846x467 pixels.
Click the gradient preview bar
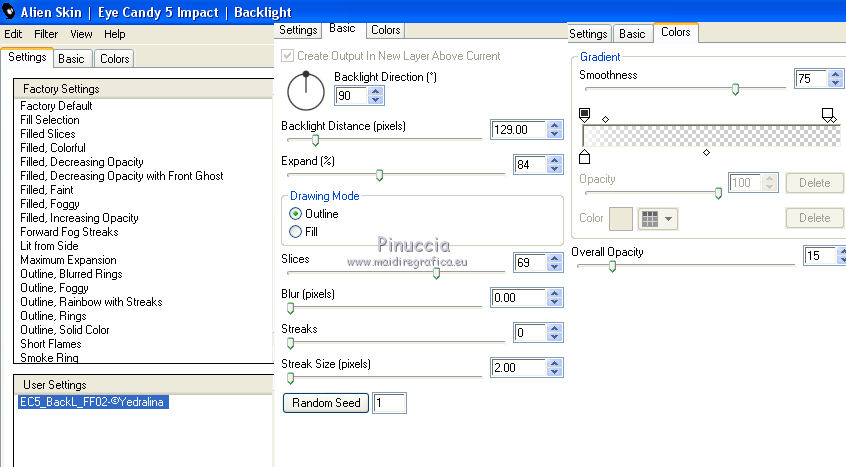click(712, 136)
